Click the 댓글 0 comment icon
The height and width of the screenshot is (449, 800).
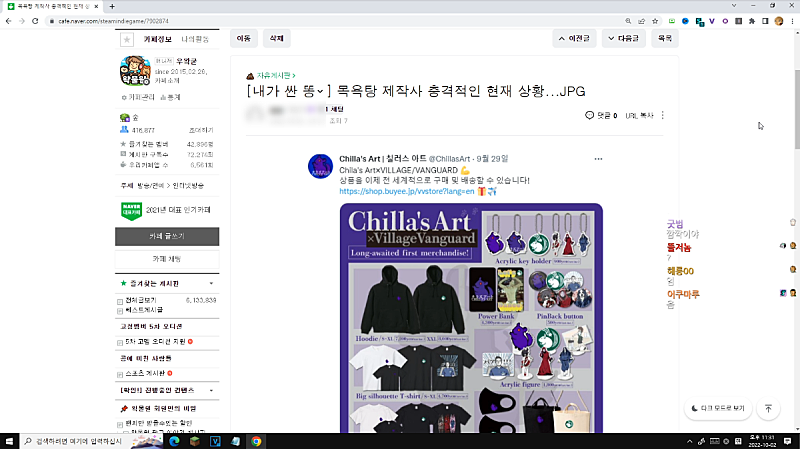(x=589, y=115)
